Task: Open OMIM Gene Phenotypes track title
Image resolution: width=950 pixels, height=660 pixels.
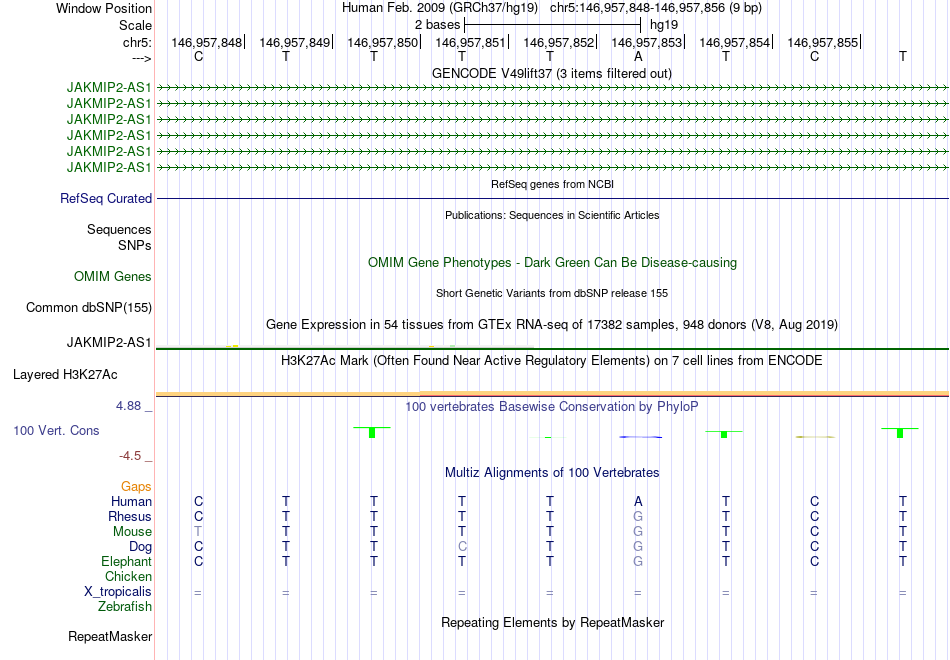Action: [552, 262]
